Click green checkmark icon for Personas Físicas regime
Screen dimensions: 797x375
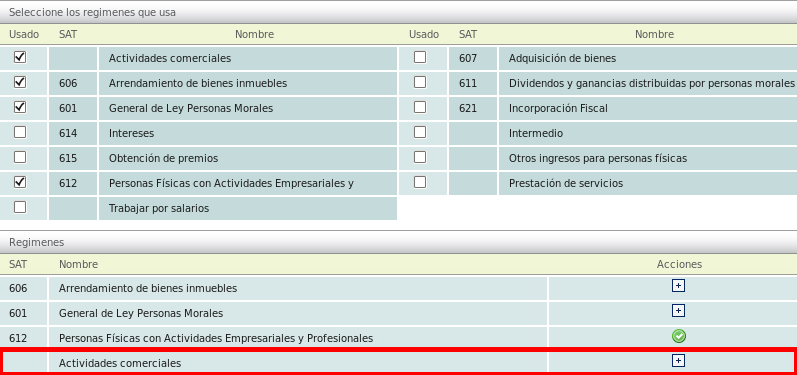(679, 336)
